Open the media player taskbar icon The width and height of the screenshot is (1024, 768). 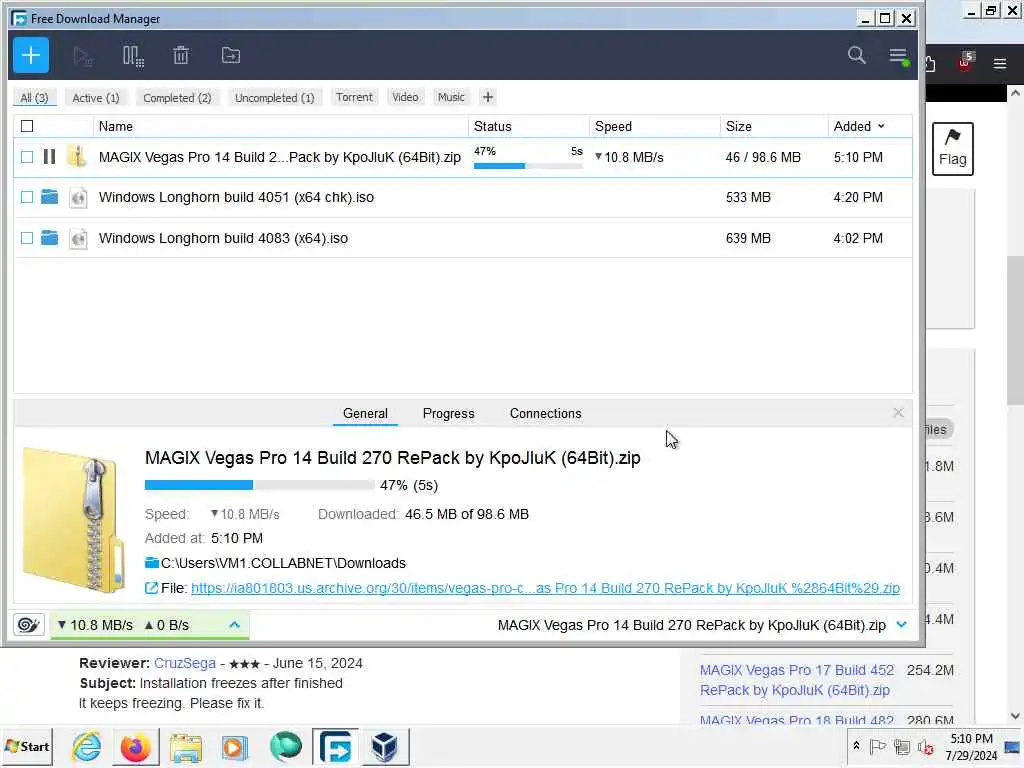coord(235,747)
